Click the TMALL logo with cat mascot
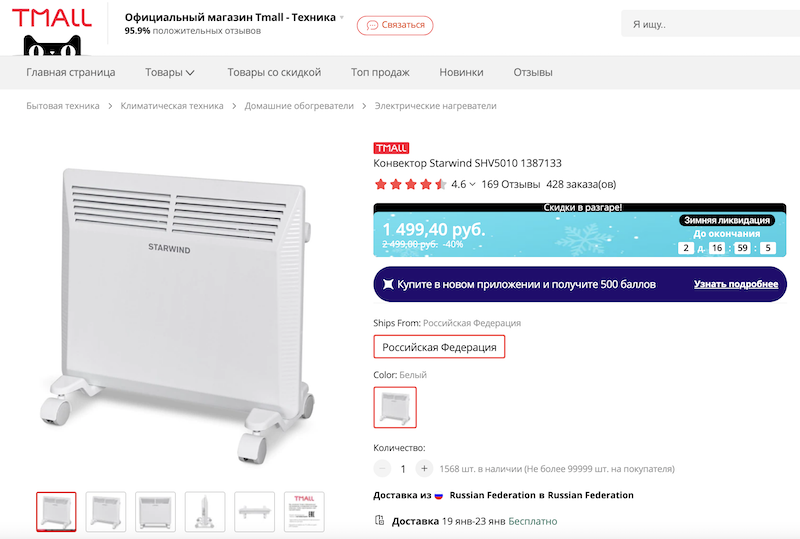Screen dimensions: 800x539 (52, 31)
